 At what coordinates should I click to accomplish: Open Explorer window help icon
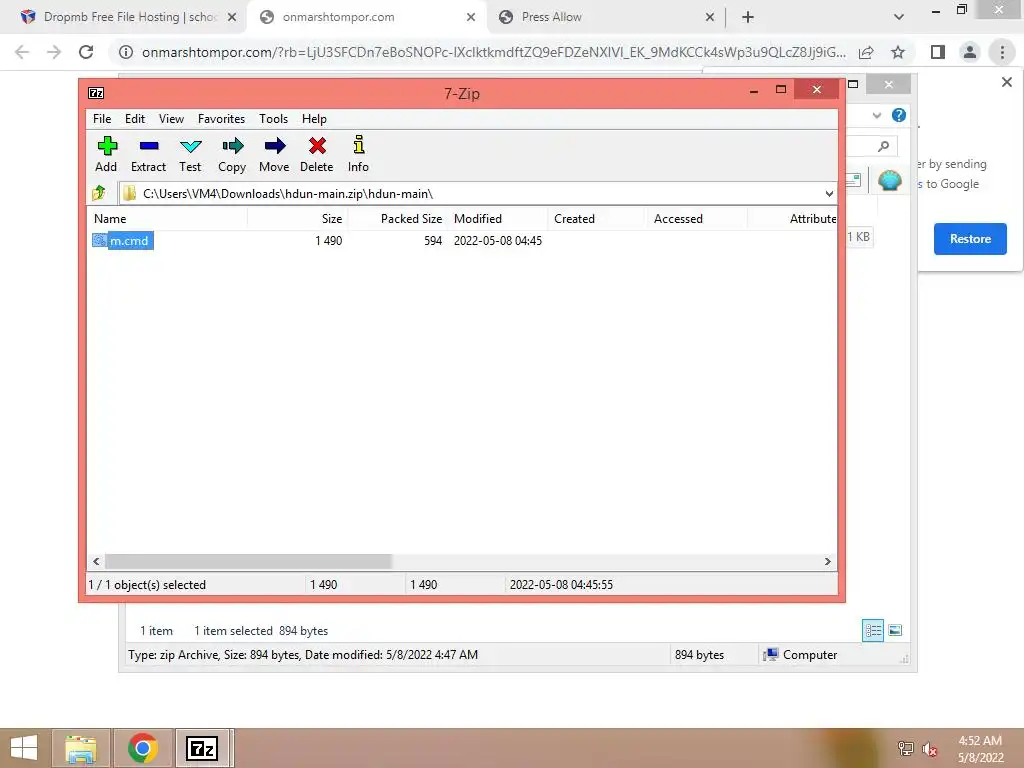click(899, 115)
